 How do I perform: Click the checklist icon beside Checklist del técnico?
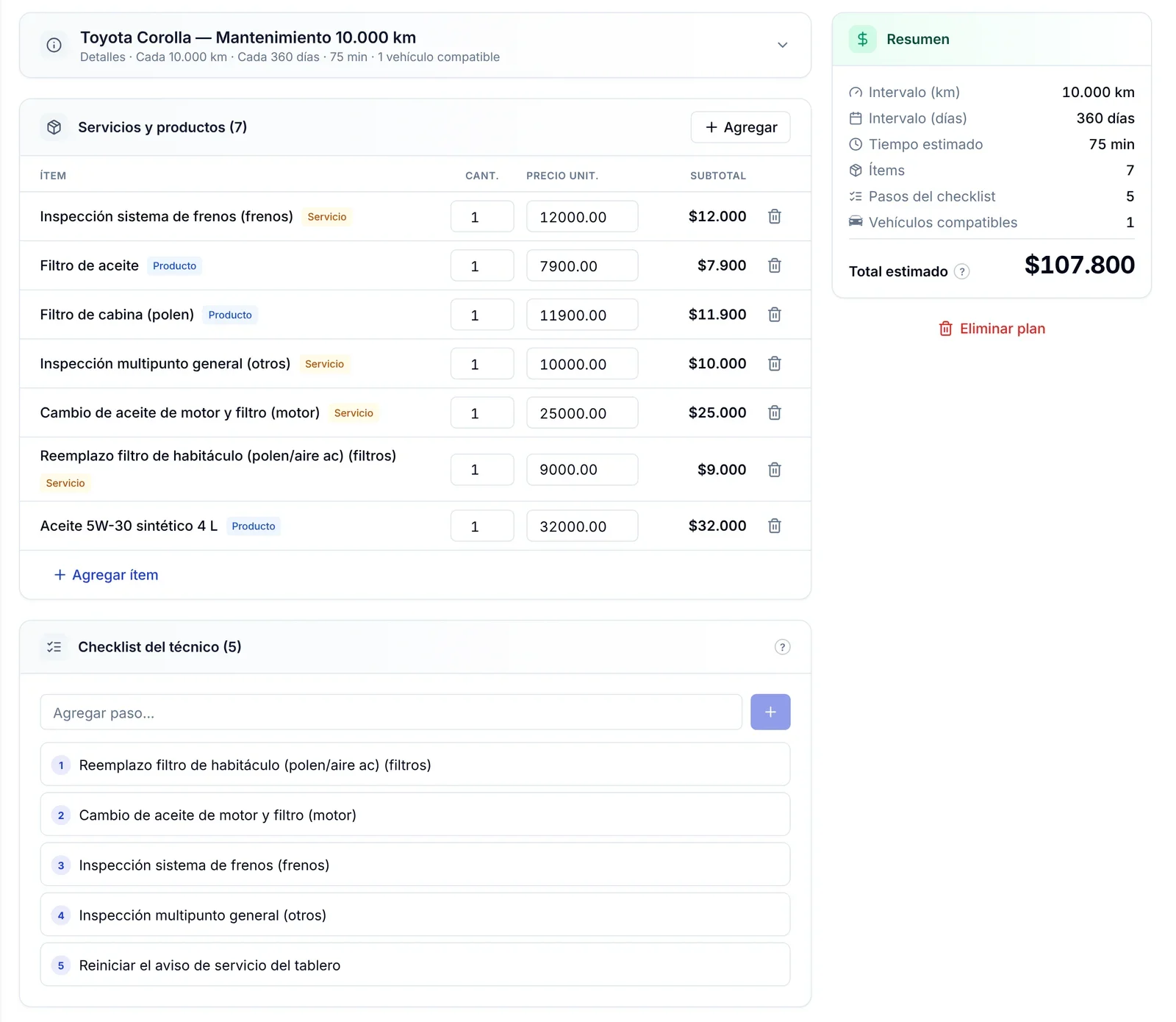[x=54, y=647]
